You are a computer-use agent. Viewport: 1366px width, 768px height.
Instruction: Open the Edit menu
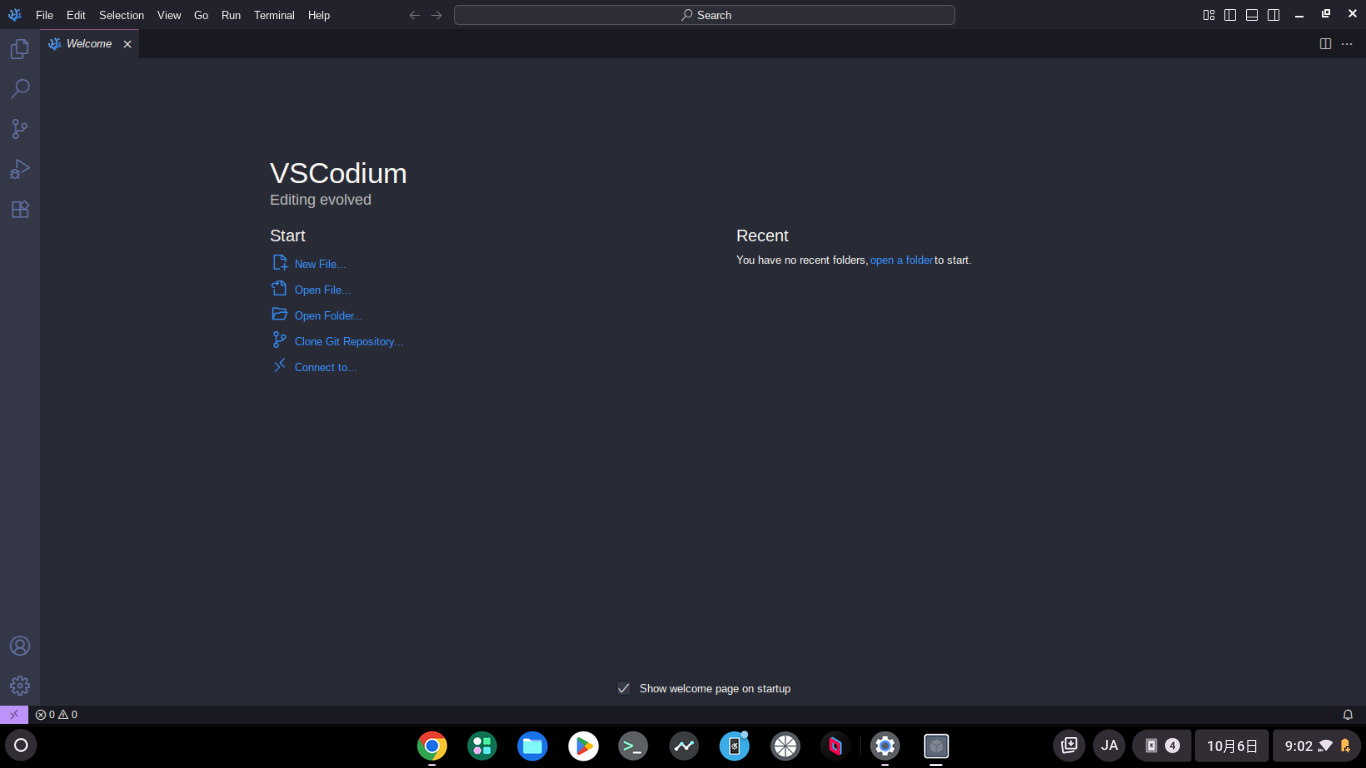[x=76, y=15]
